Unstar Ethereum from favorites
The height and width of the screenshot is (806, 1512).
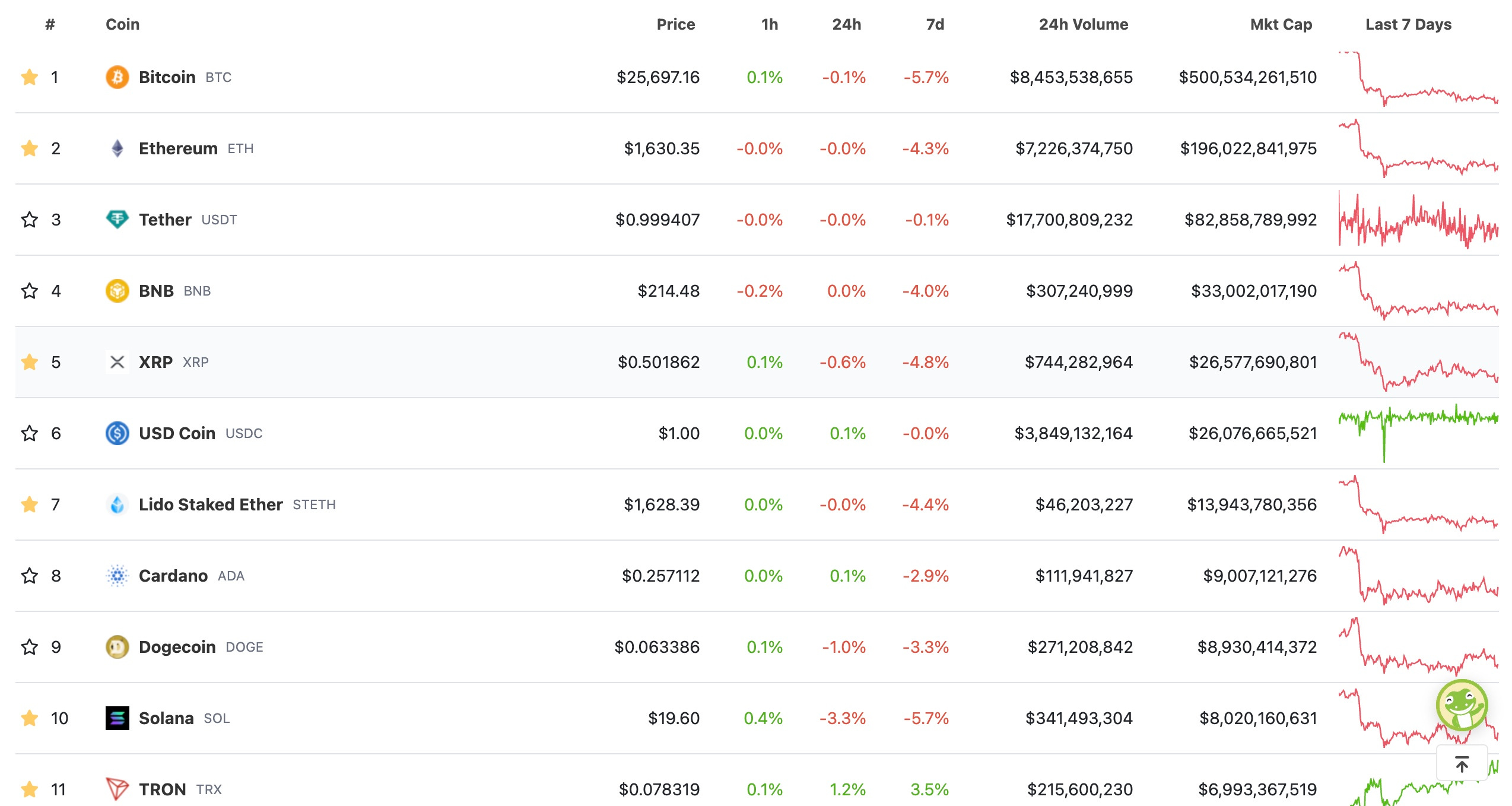tap(29, 148)
